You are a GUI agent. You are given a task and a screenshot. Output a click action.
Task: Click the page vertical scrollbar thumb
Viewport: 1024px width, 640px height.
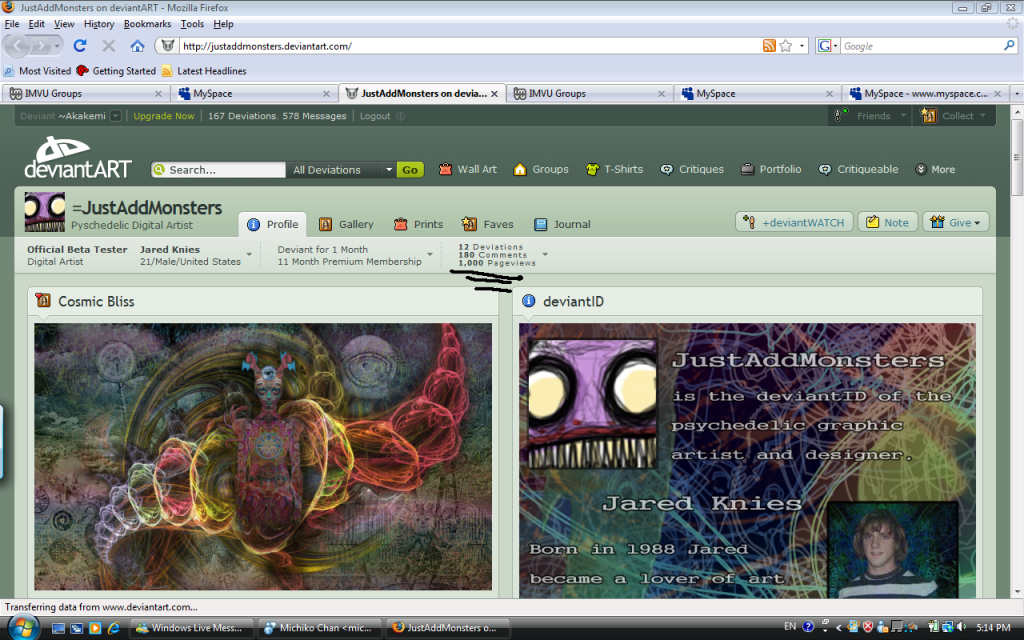click(x=1016, y=157)
